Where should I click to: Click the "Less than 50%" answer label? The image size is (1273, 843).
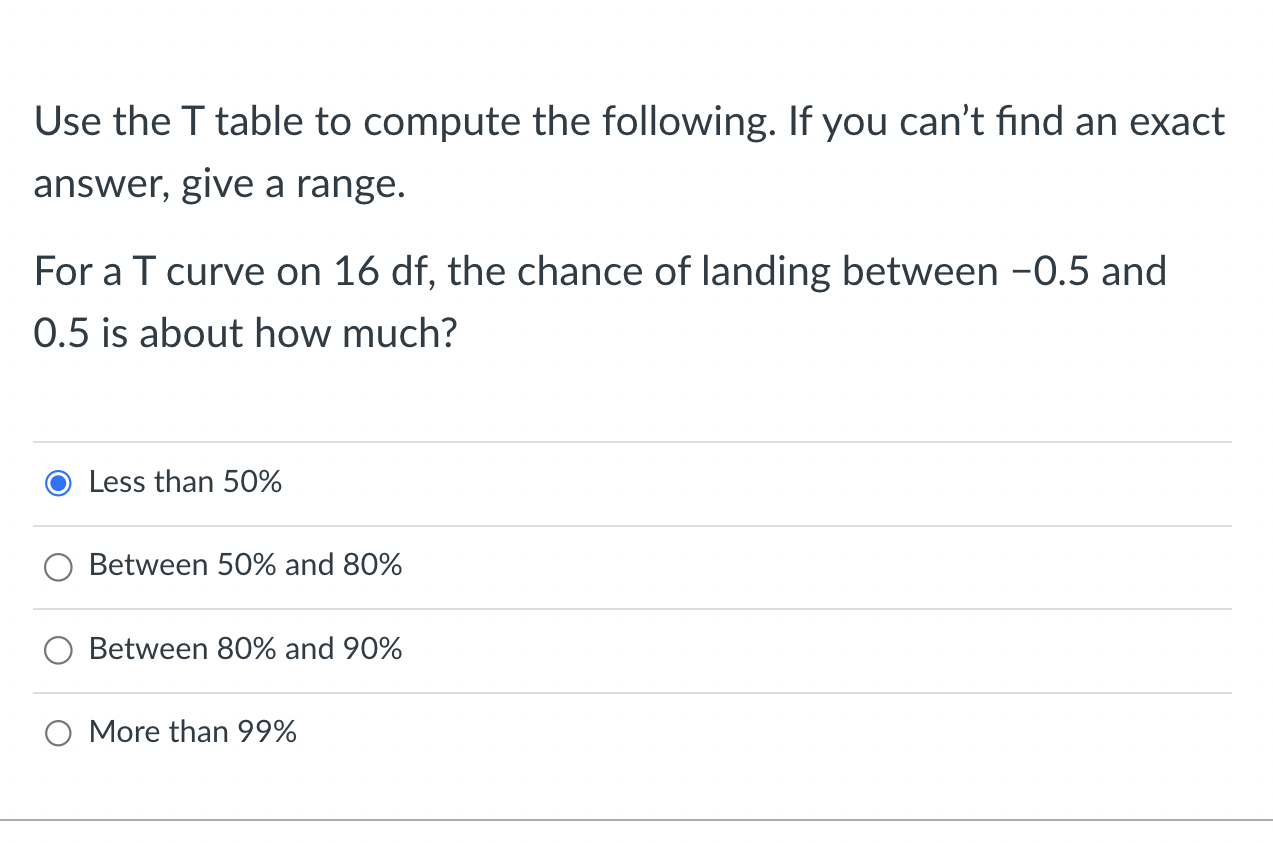(x=184, y=482)
